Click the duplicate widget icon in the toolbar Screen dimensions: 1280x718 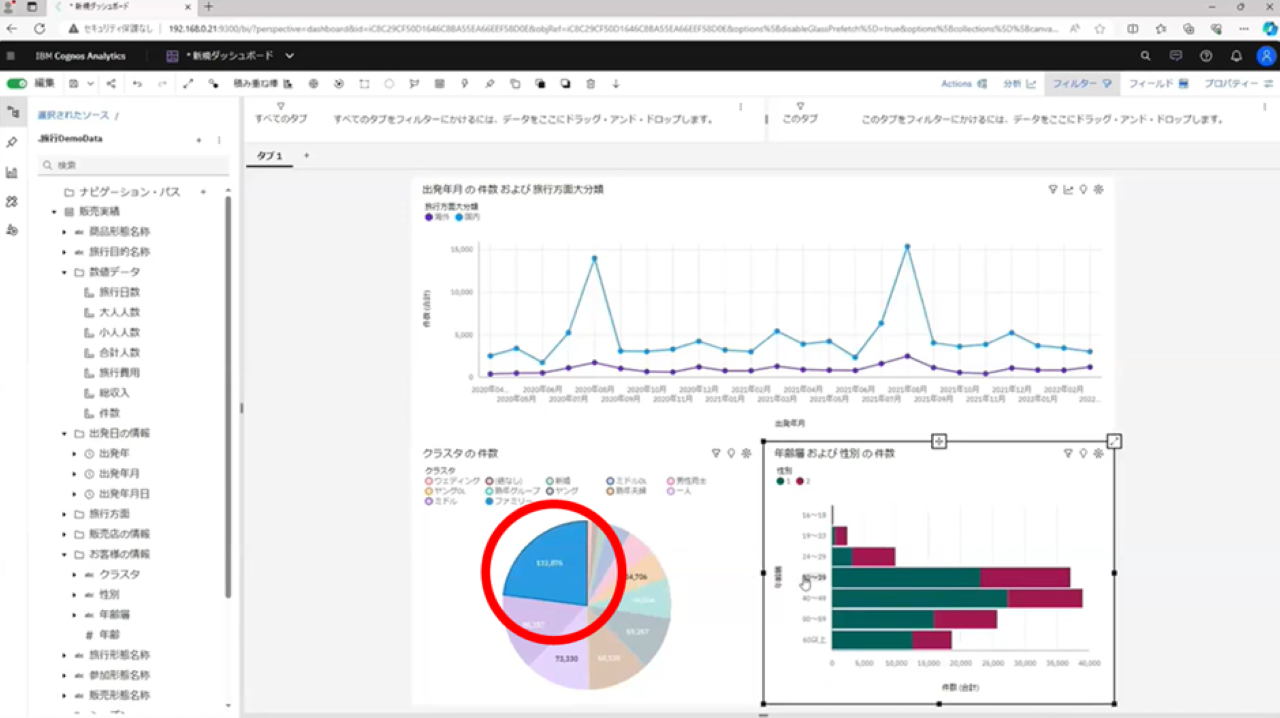coord(515,84)
